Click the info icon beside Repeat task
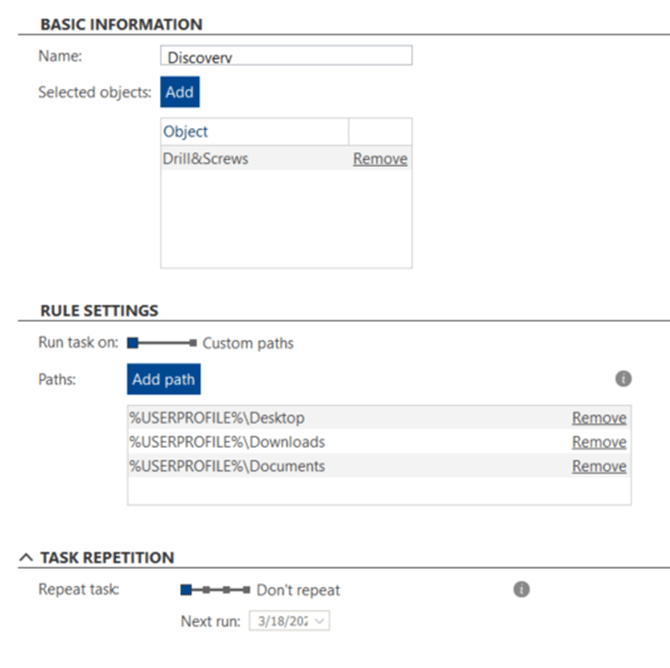The height and width of the screenshot is (668, 670). tap(521, 589)
